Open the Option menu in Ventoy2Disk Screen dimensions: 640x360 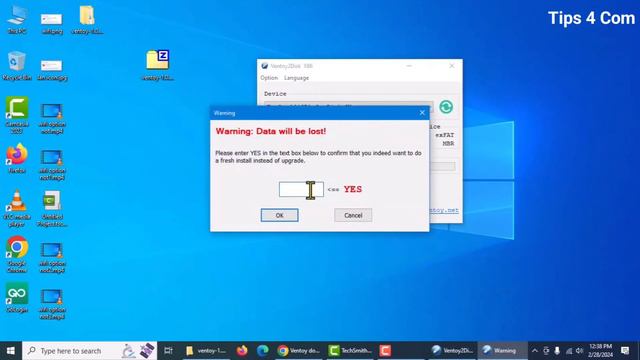tap(269, 78)
